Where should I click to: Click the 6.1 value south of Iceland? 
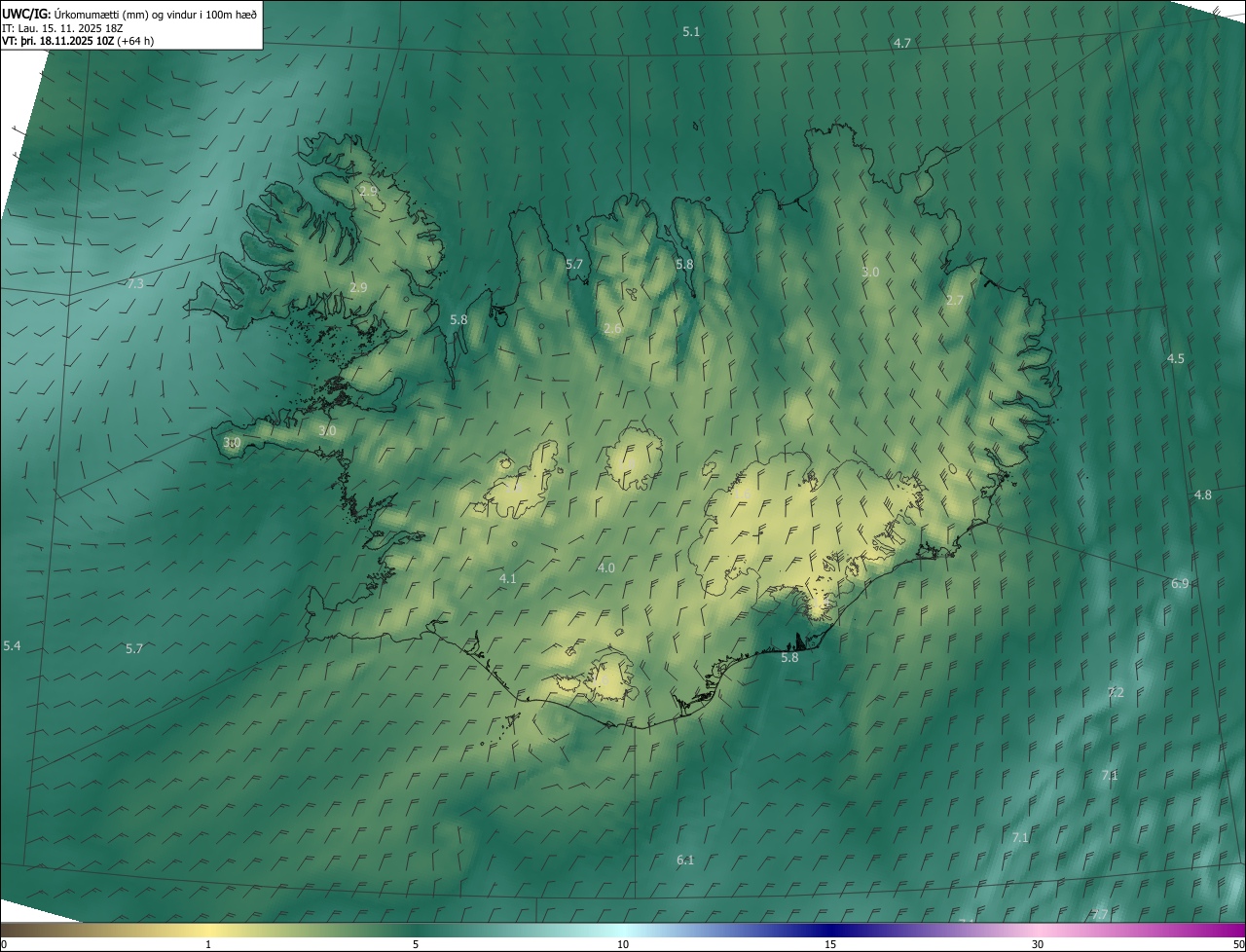[x=685, y=860]
